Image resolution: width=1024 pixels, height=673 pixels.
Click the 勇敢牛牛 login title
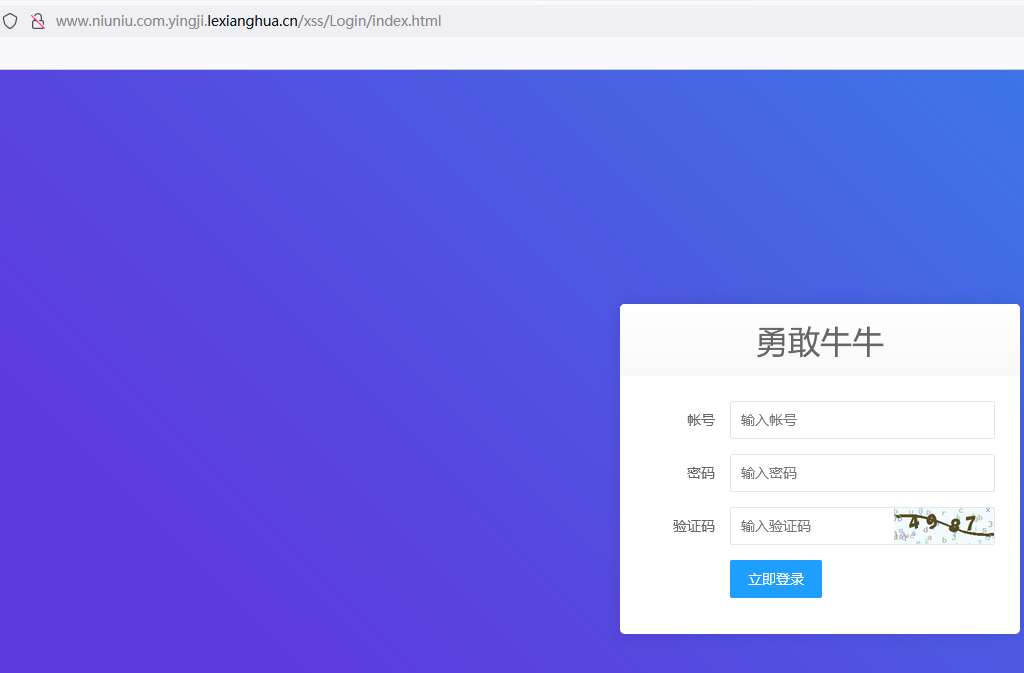pyautogui.click(x=819, y=342)
